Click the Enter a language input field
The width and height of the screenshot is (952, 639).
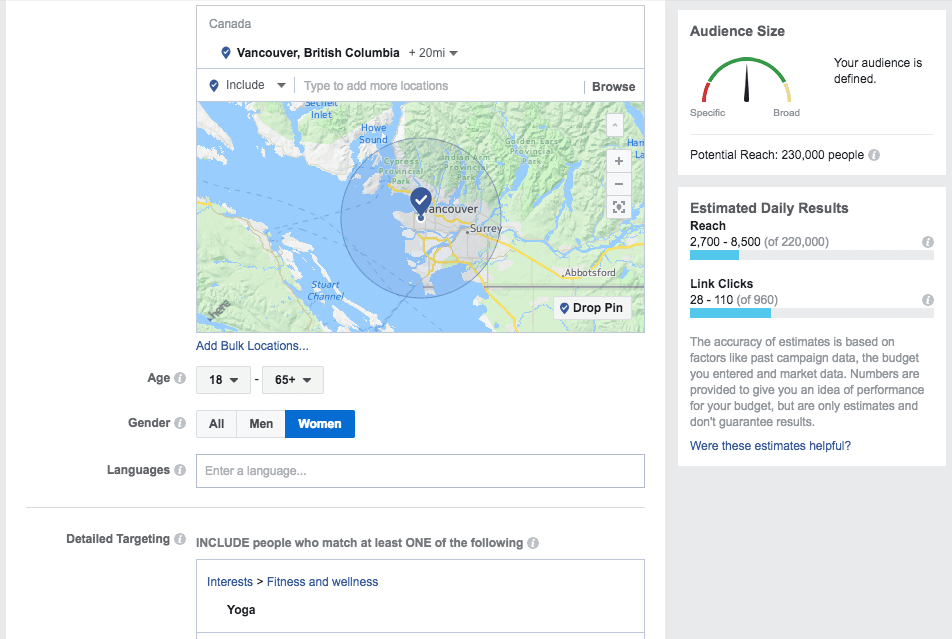[x=420, y=470]
